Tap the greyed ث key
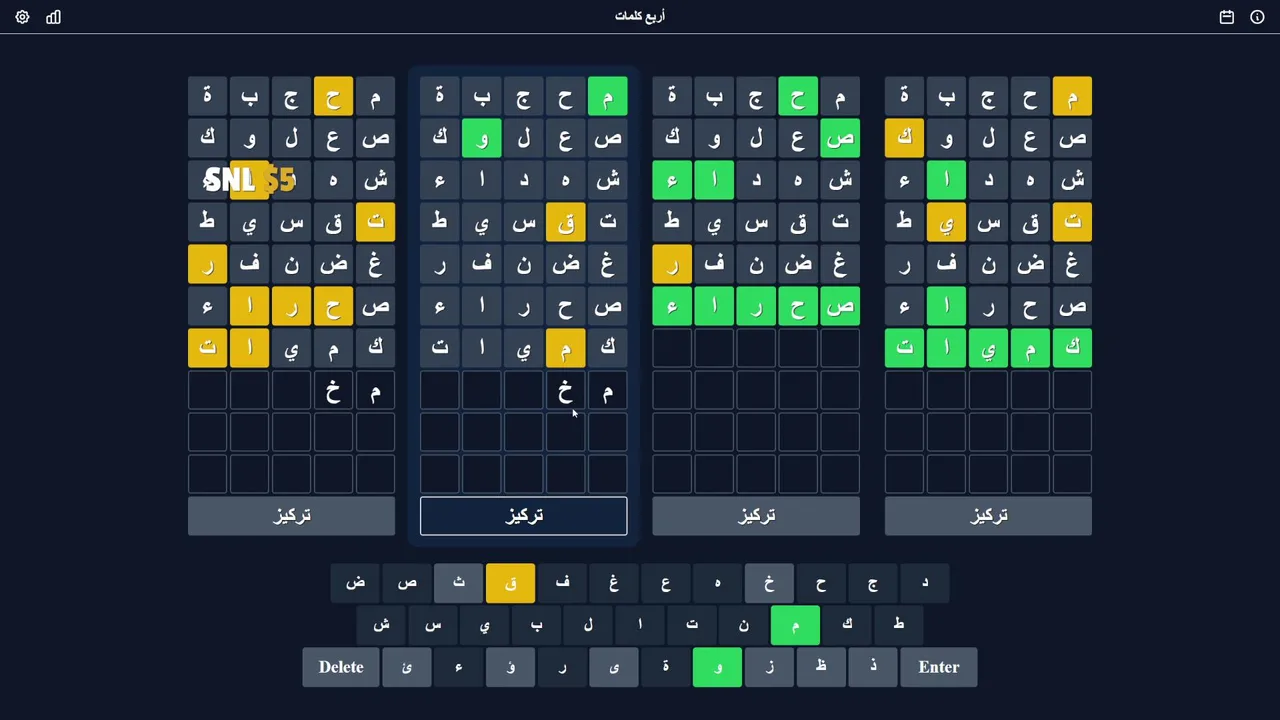 pos(459,583)
